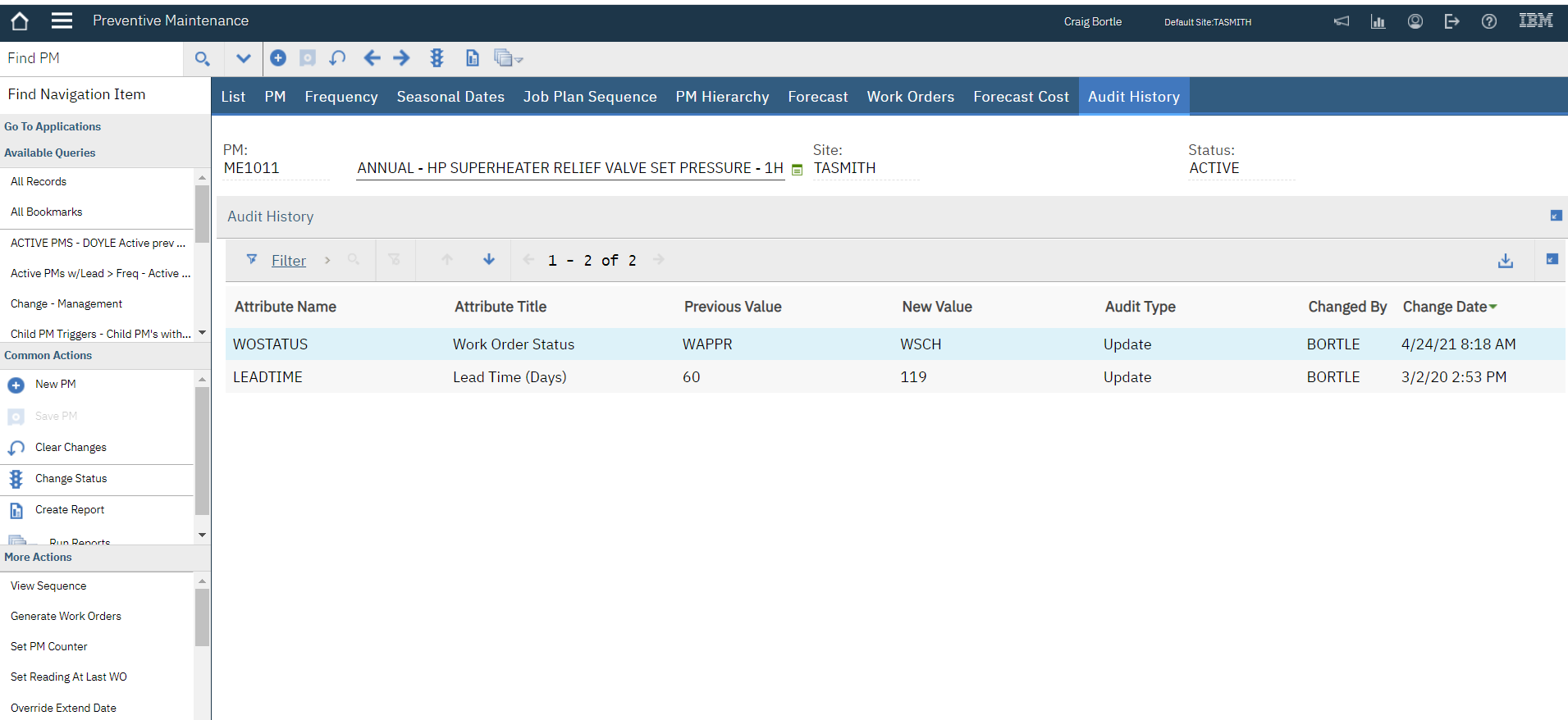Click Override Extend Date action
Image resolution: width=1568 pixels, height=720 pixels.
63,708
